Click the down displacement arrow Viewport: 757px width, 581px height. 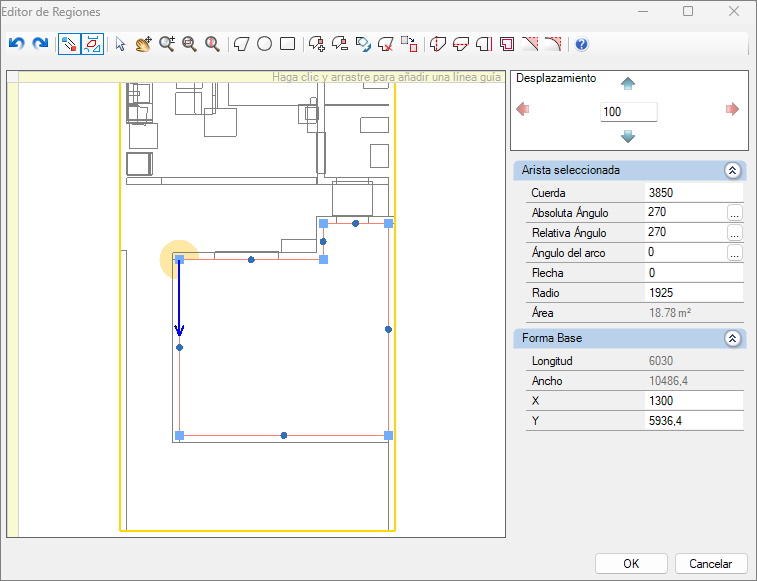pyautogui.click(x=628, y=137)
